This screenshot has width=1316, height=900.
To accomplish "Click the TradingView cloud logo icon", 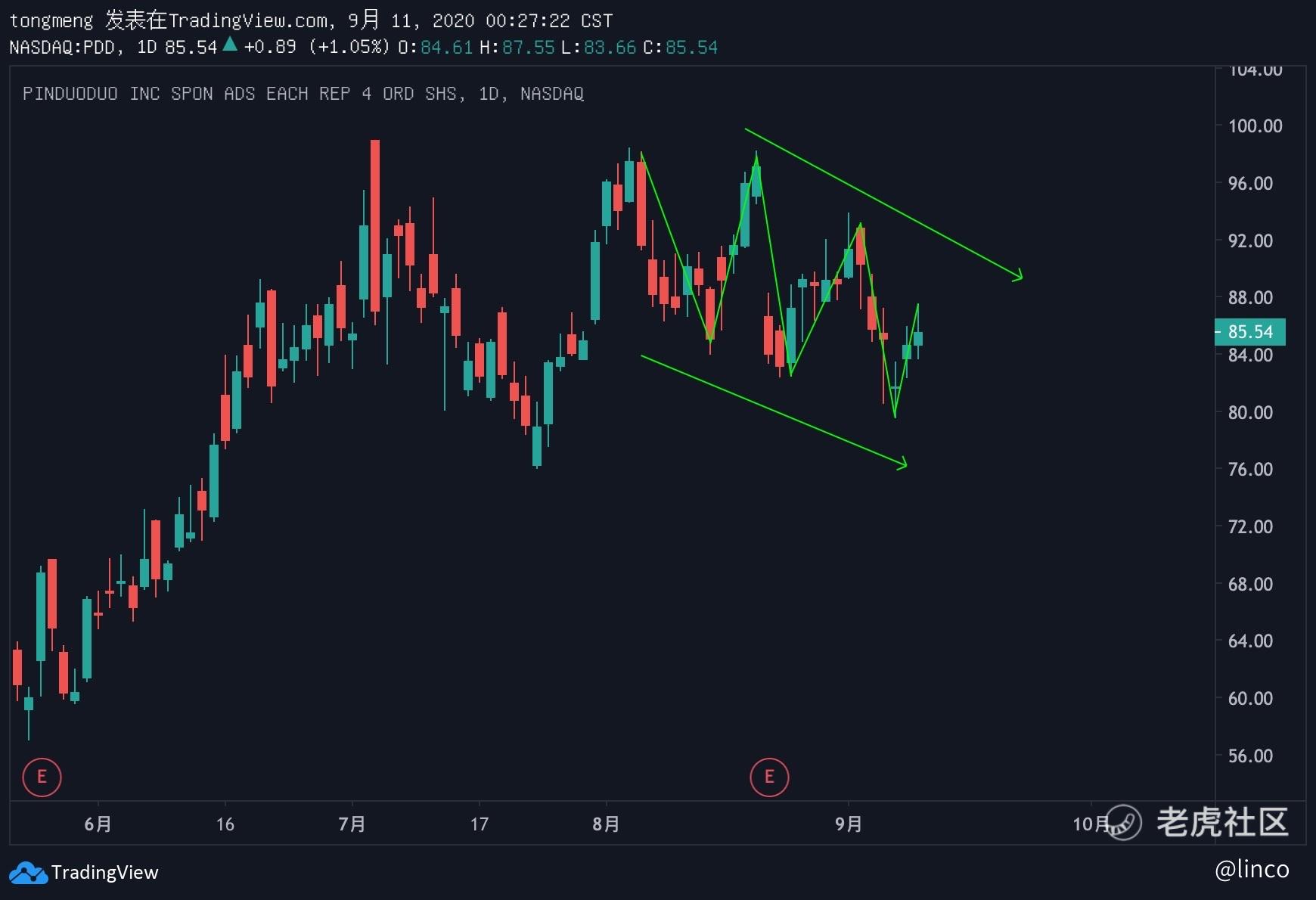I will pos(28,873).
